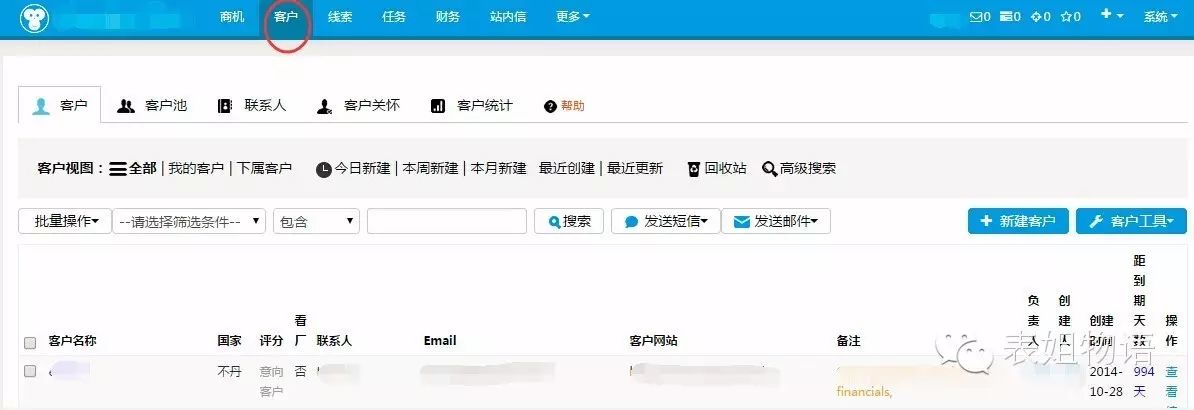1194x410 pixels.
Task: Click the help question mark icon
Action: click(x=551, y=107)
